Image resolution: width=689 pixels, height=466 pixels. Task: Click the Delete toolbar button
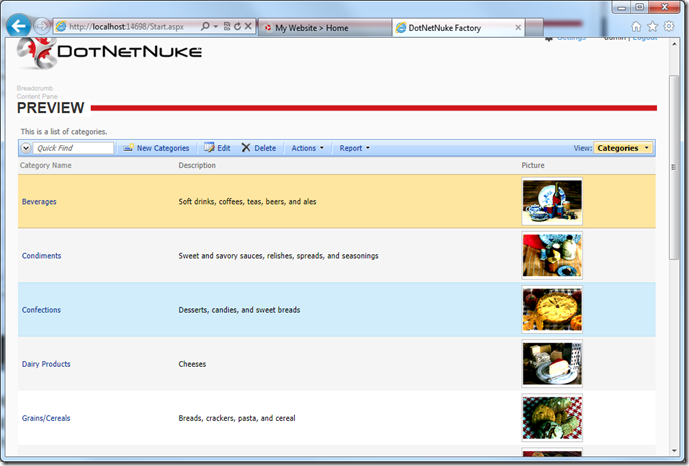259,148
